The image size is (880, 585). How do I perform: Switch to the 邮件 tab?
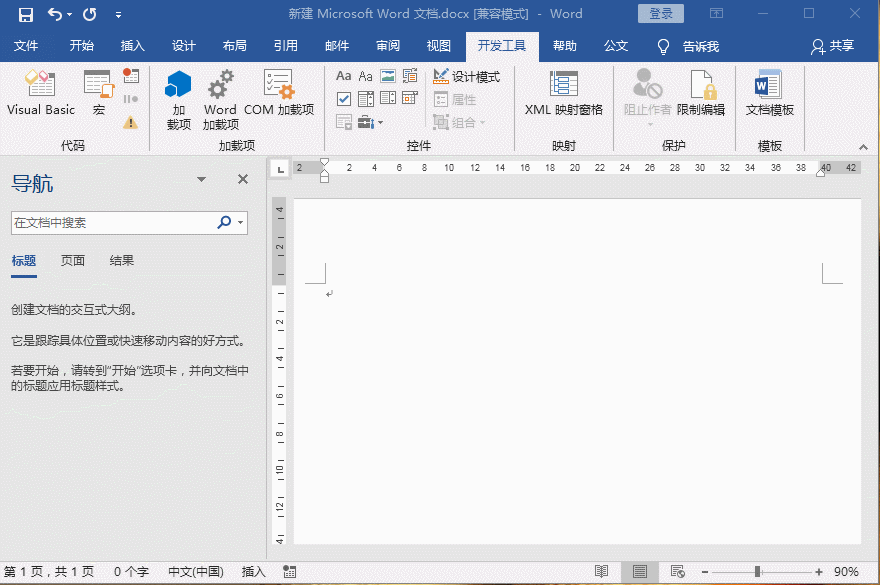pos(337,46)
